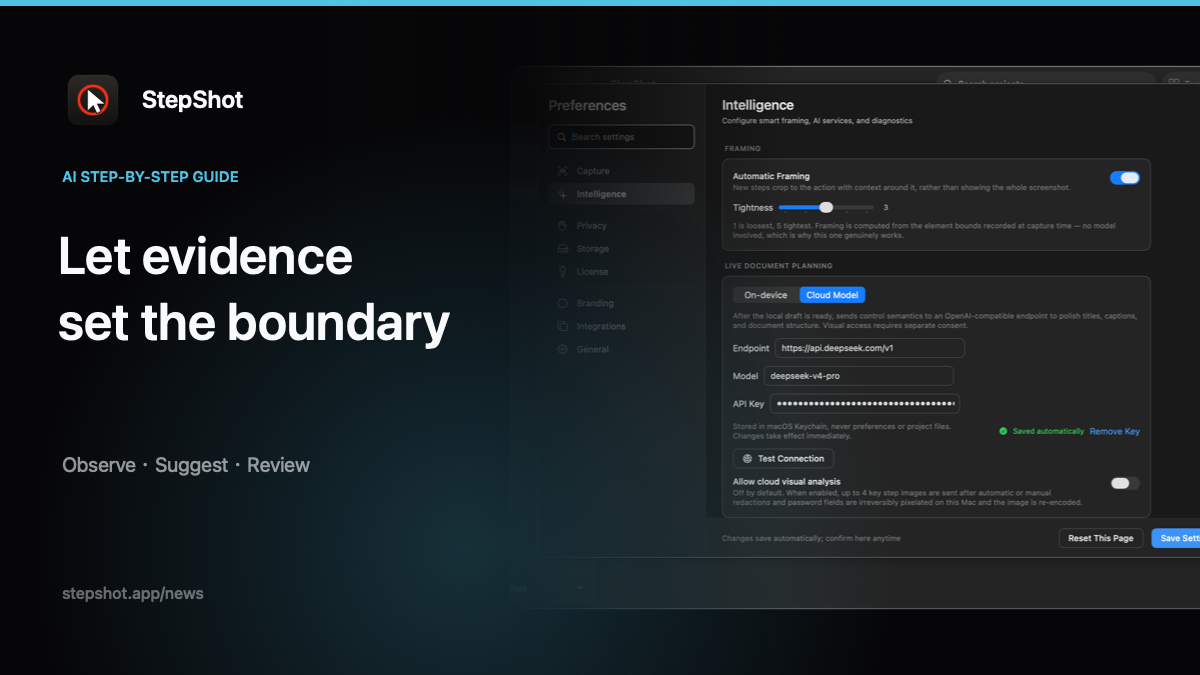Click the Tightness value "3"
The height and width of the screenshot is (675, 1200).
point(885,208)
